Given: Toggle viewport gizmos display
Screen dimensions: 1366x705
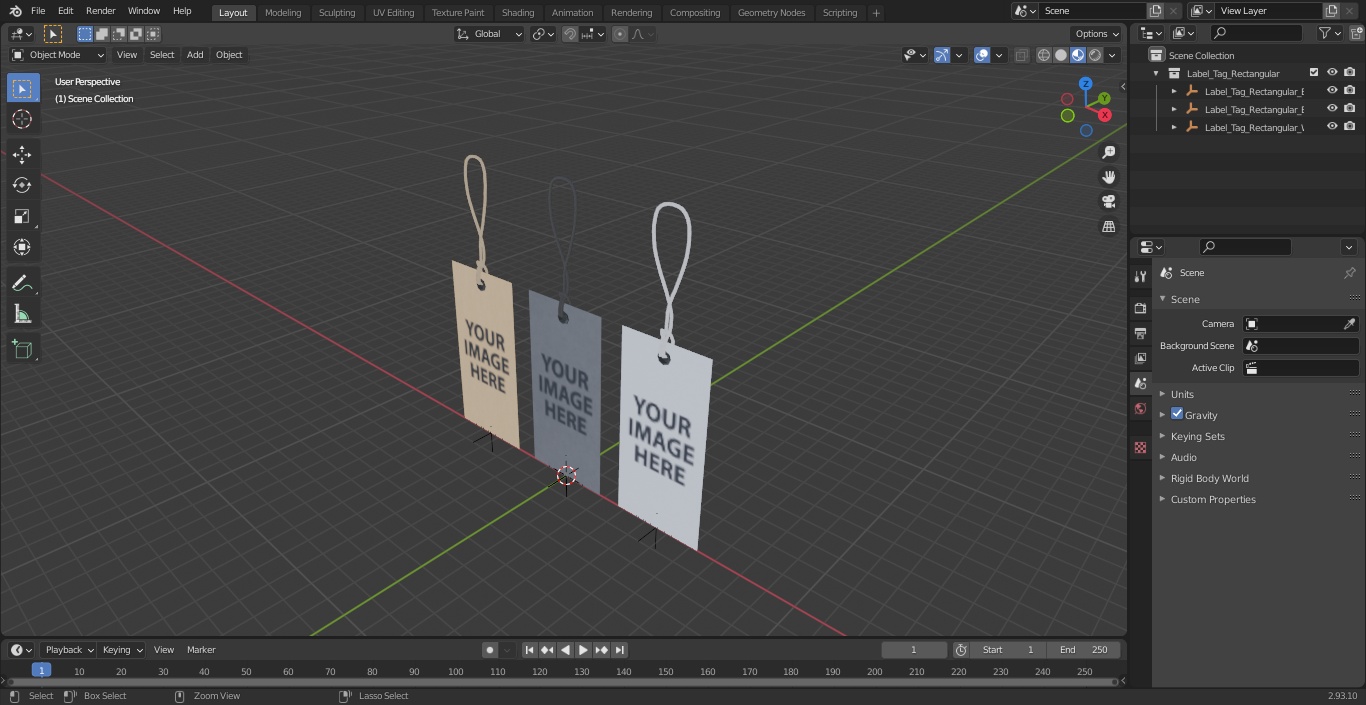Looking at the screenshot, I should point(942,55).
